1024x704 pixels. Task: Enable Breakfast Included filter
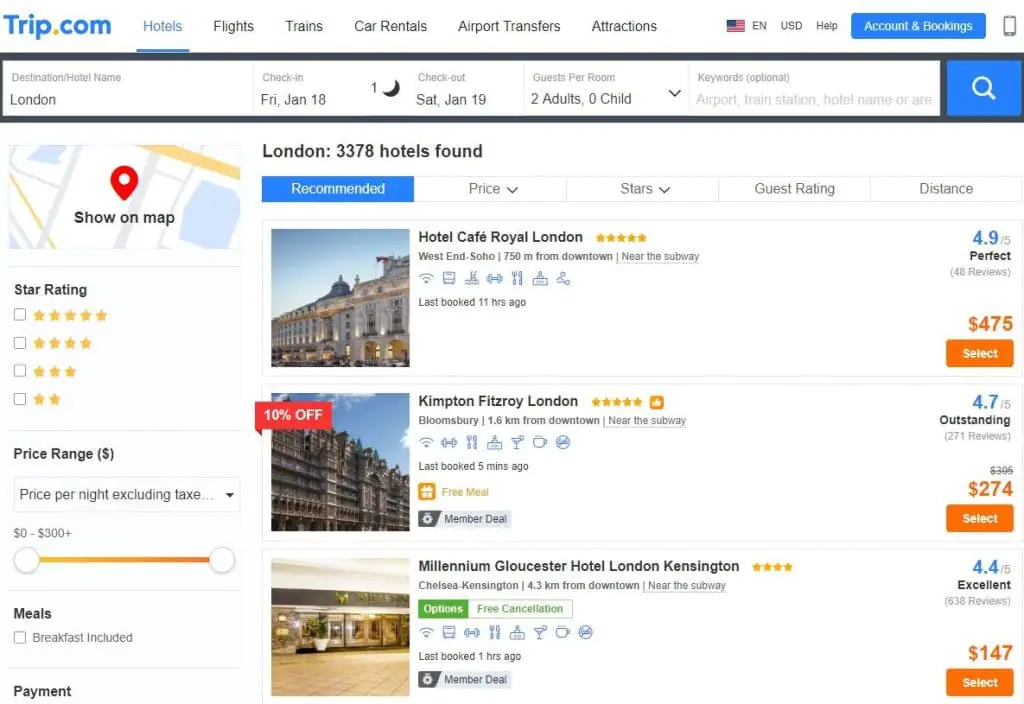click(x=20, y=637)
